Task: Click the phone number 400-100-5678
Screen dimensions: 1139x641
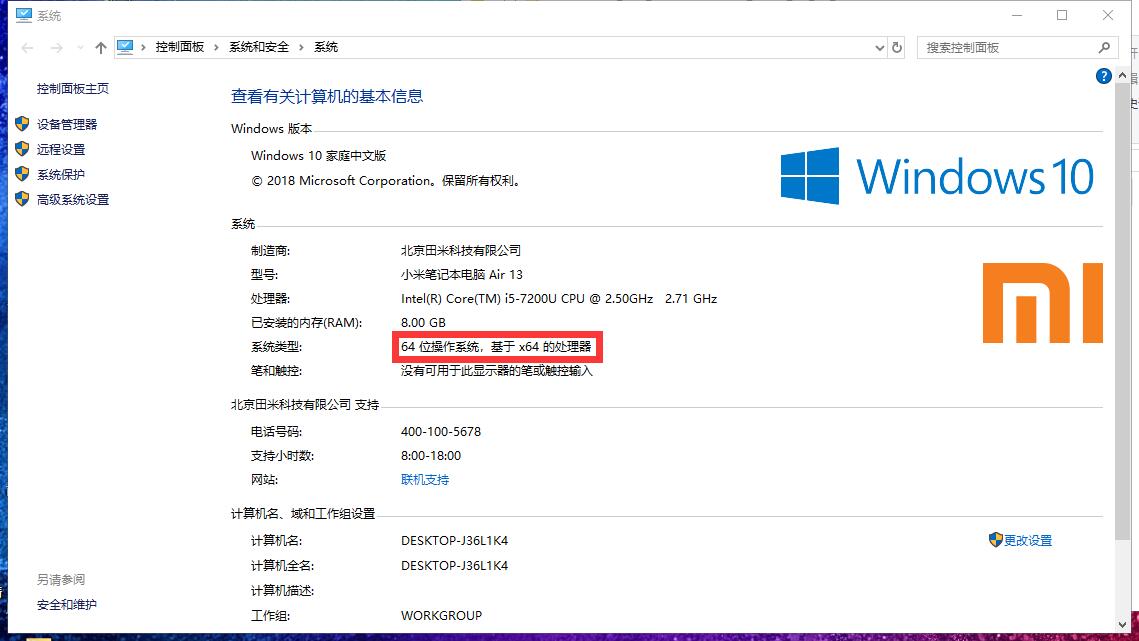Action: (441, 432)
